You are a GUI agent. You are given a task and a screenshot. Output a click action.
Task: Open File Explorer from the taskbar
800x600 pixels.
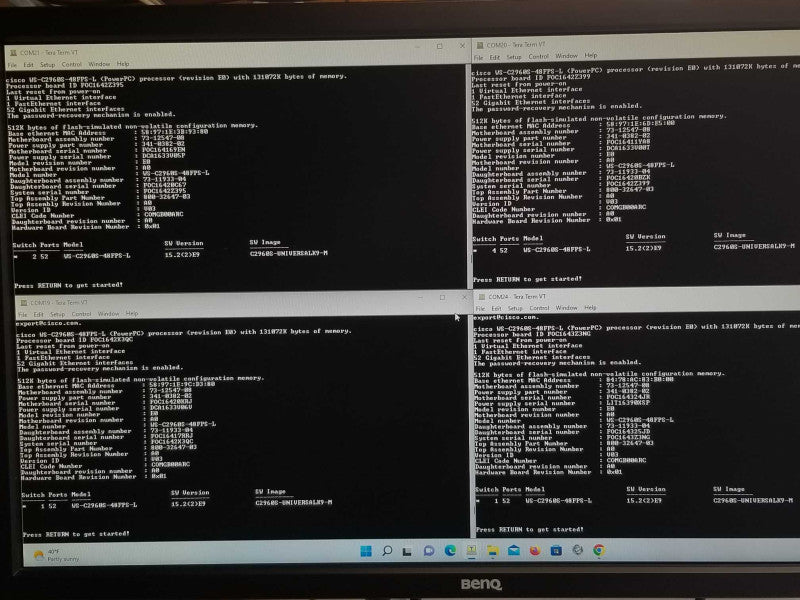(x=493, y=550)
